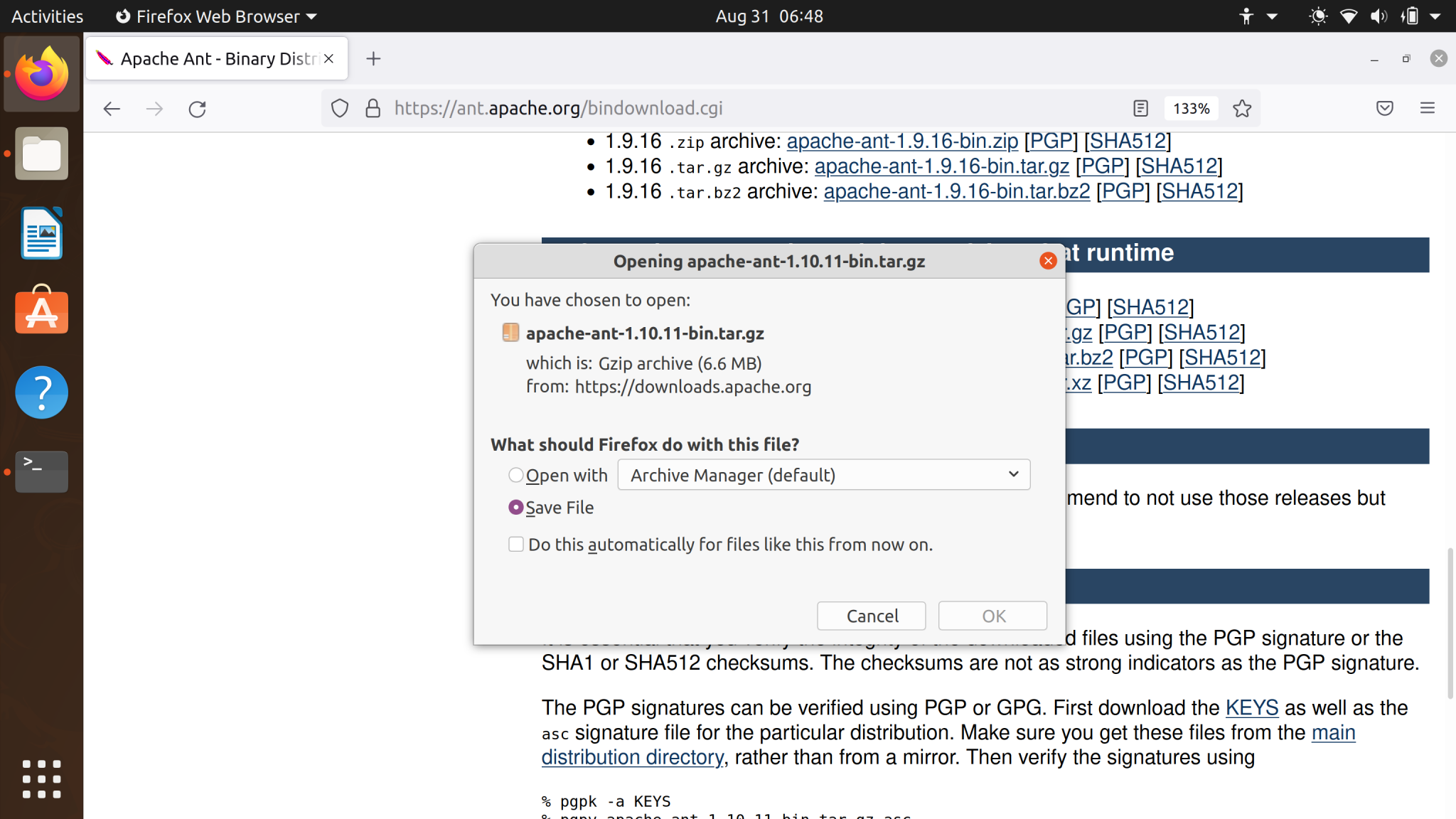This screenshot has height=819, width=1456.
Task: Open the tracking protection shield icon
Action: (340, 108)
